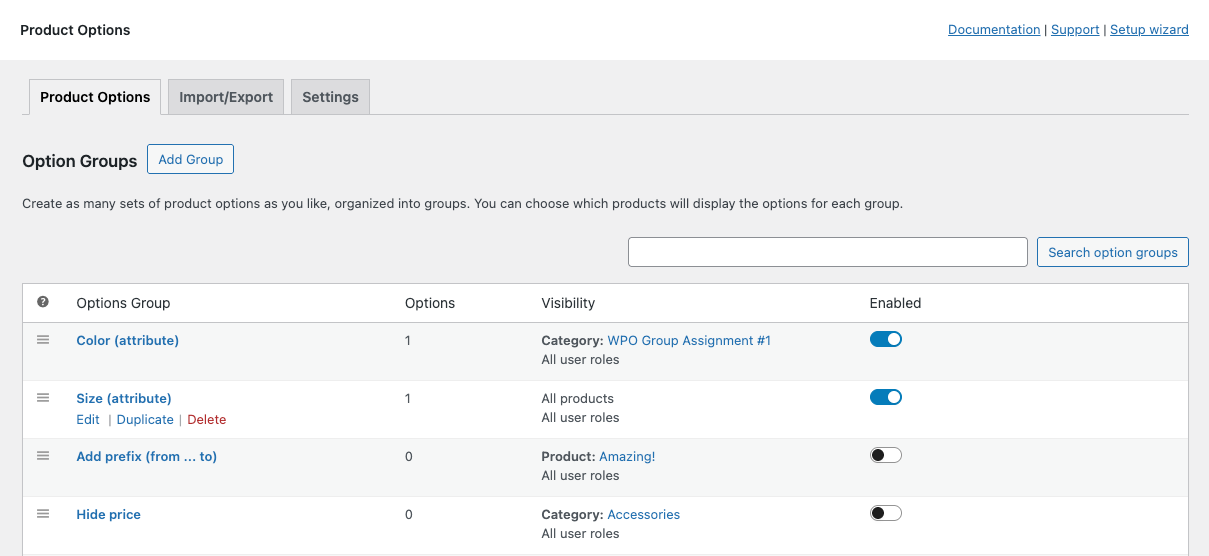Open WPO Group Assignment #1 category link
1209x556 pixels.
click(x=689, y=341)
